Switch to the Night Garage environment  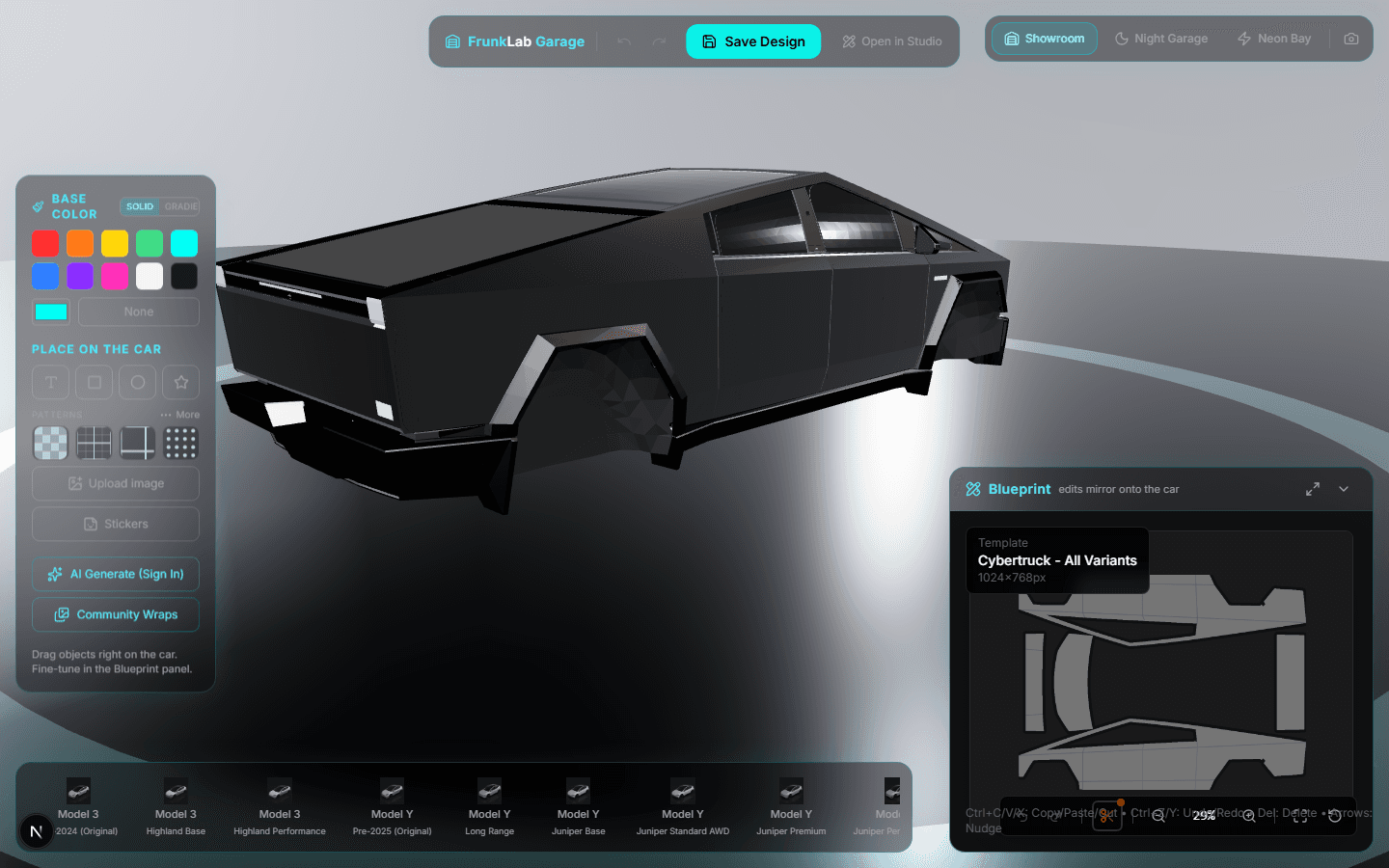tap(1161, 39)
